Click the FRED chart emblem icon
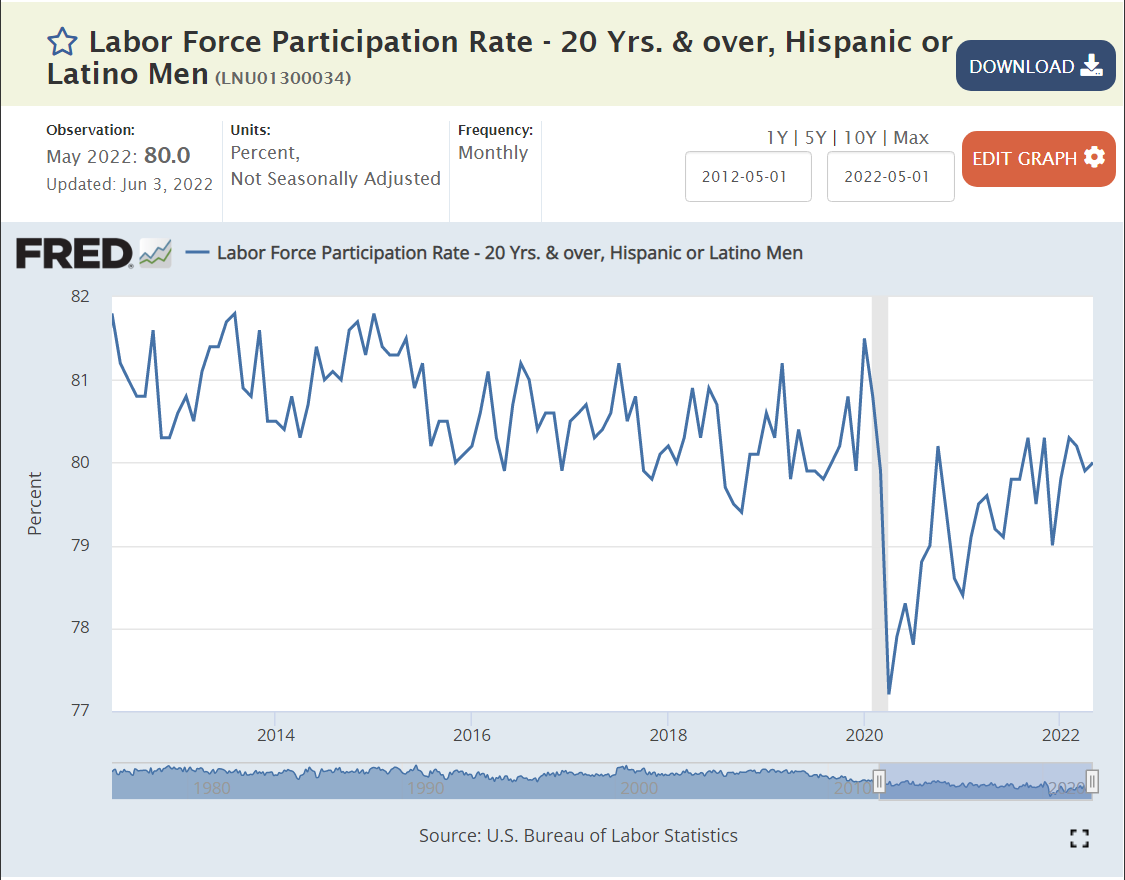1125x880 pixels. coord(155,253)
